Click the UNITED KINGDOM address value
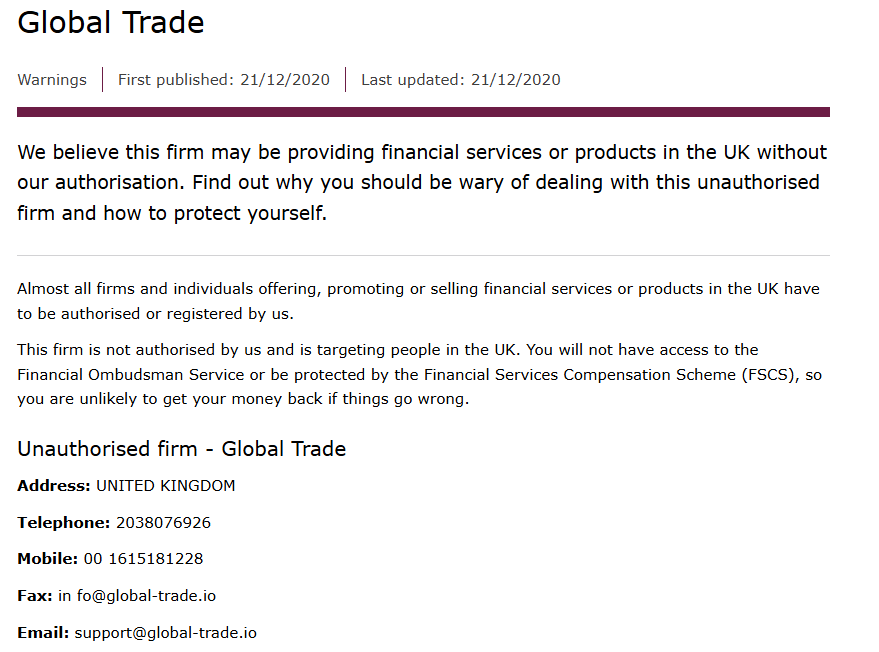The height and width of the screenshot is (652, 879). 166,485
